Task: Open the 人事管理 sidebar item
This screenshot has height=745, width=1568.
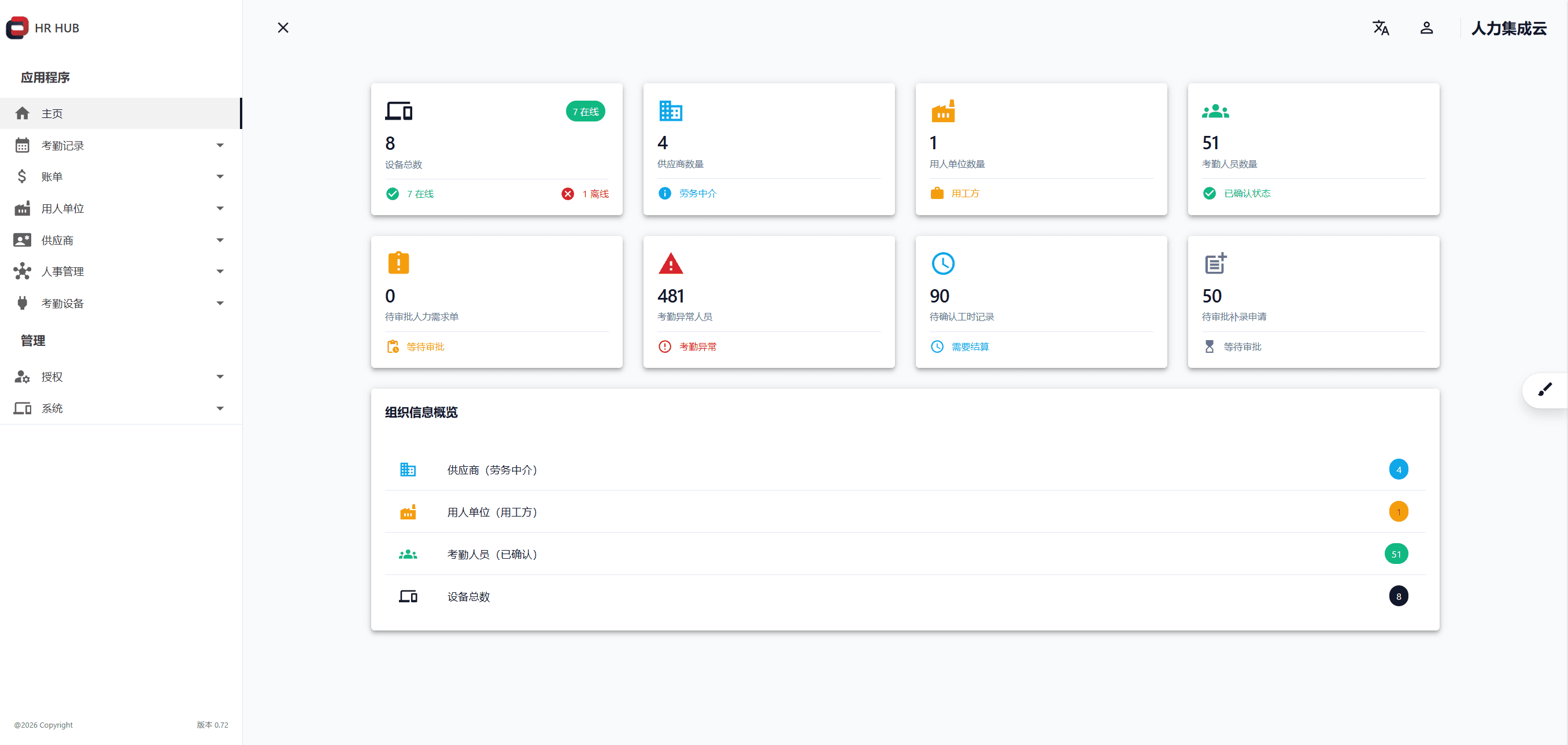Action: point(62,272)
